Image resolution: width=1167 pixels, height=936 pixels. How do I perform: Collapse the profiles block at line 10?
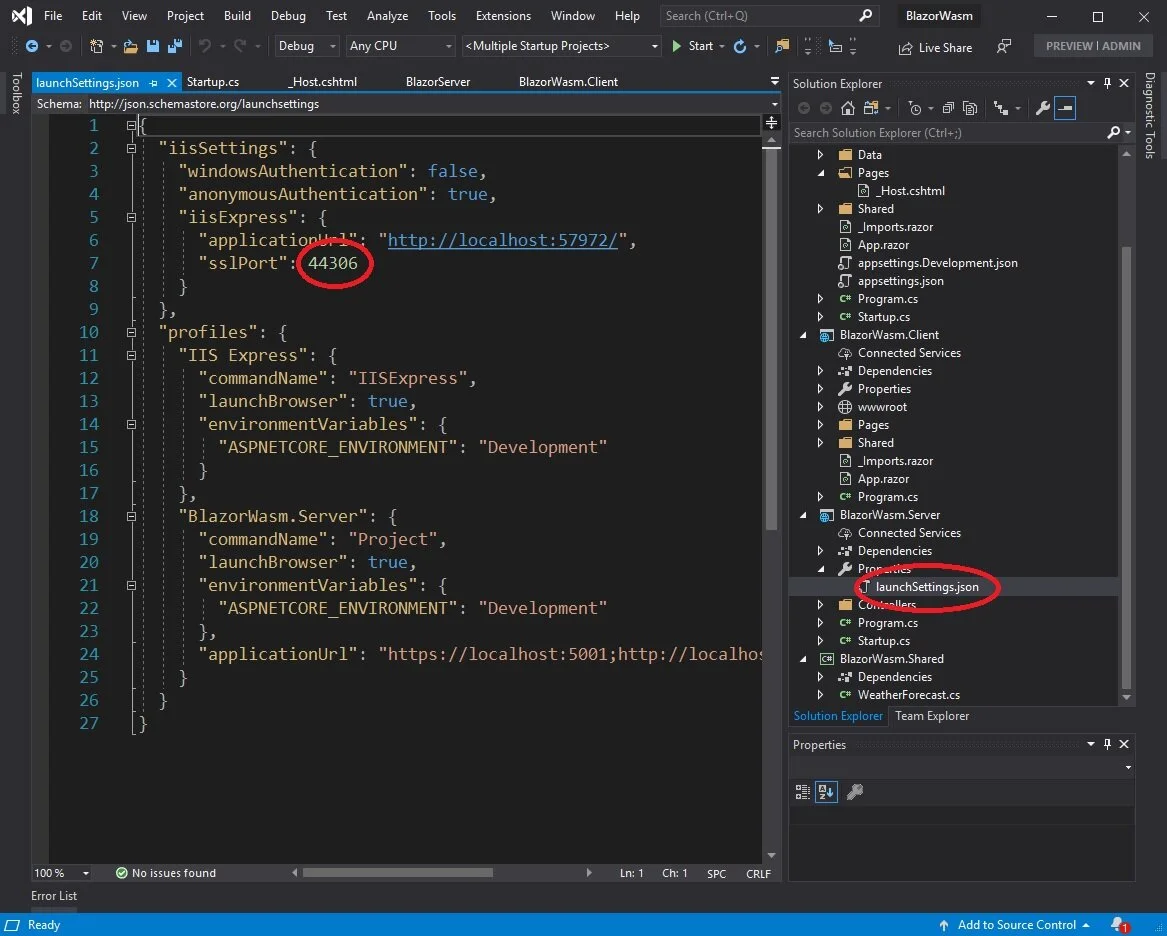[x=131, y=332]
